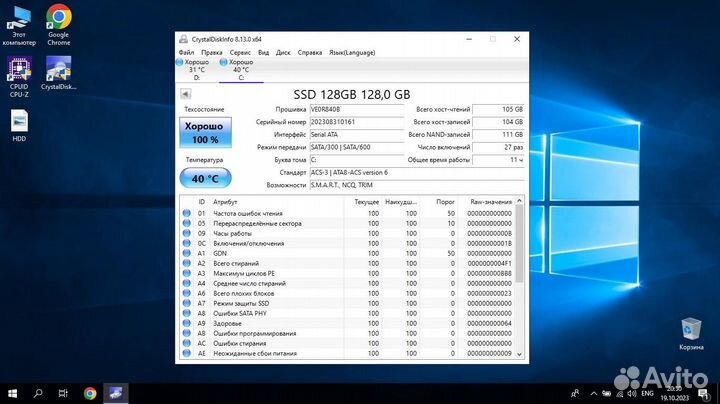Click the status circle for Ошибки SATA PHY

[186, 313]
